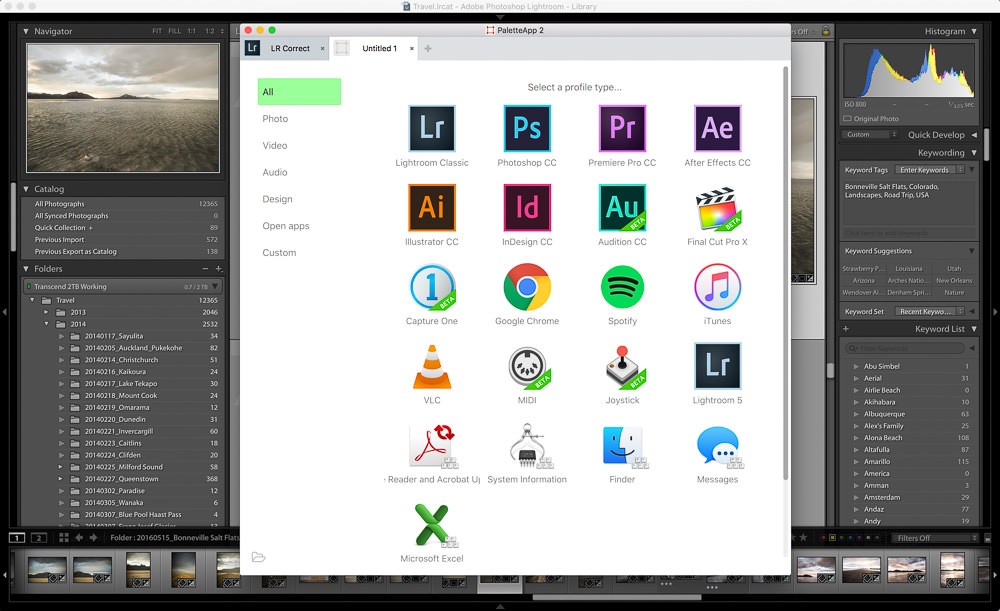
Task: Open profile folder icon at bottom left
Action: pyautogui.click(x=258, y=557)
